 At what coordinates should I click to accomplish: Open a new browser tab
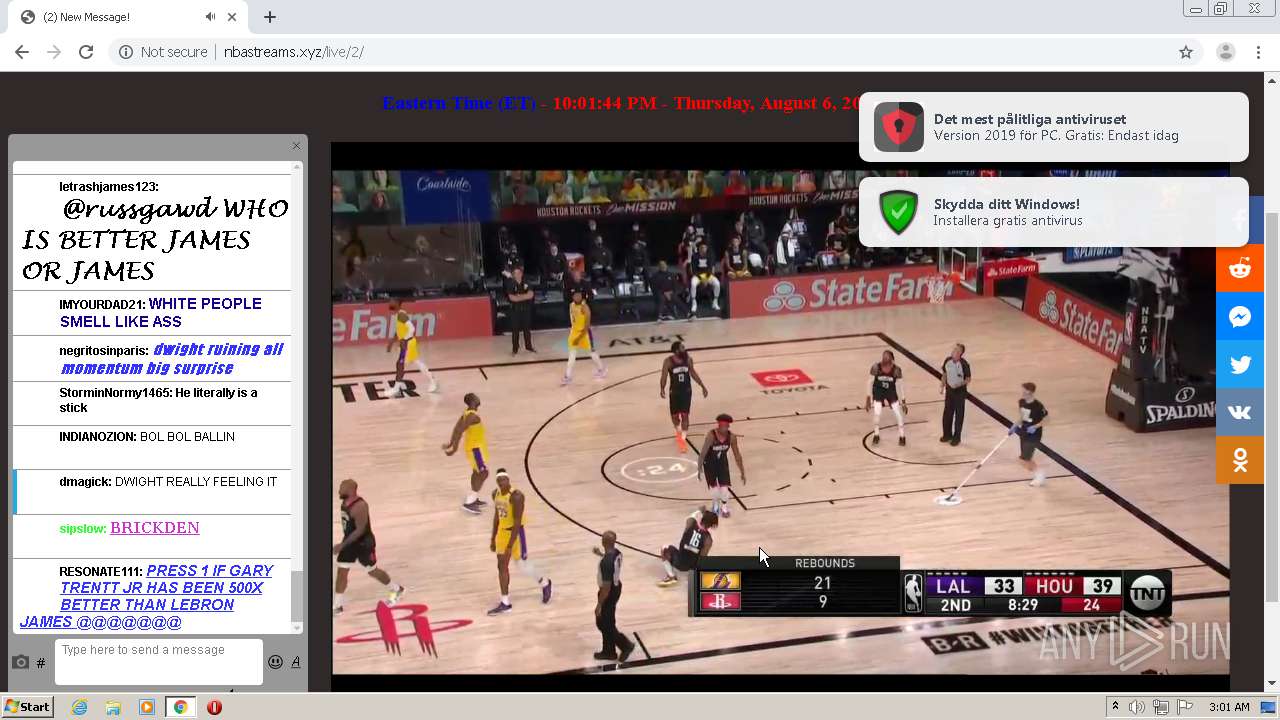(270, 17)
